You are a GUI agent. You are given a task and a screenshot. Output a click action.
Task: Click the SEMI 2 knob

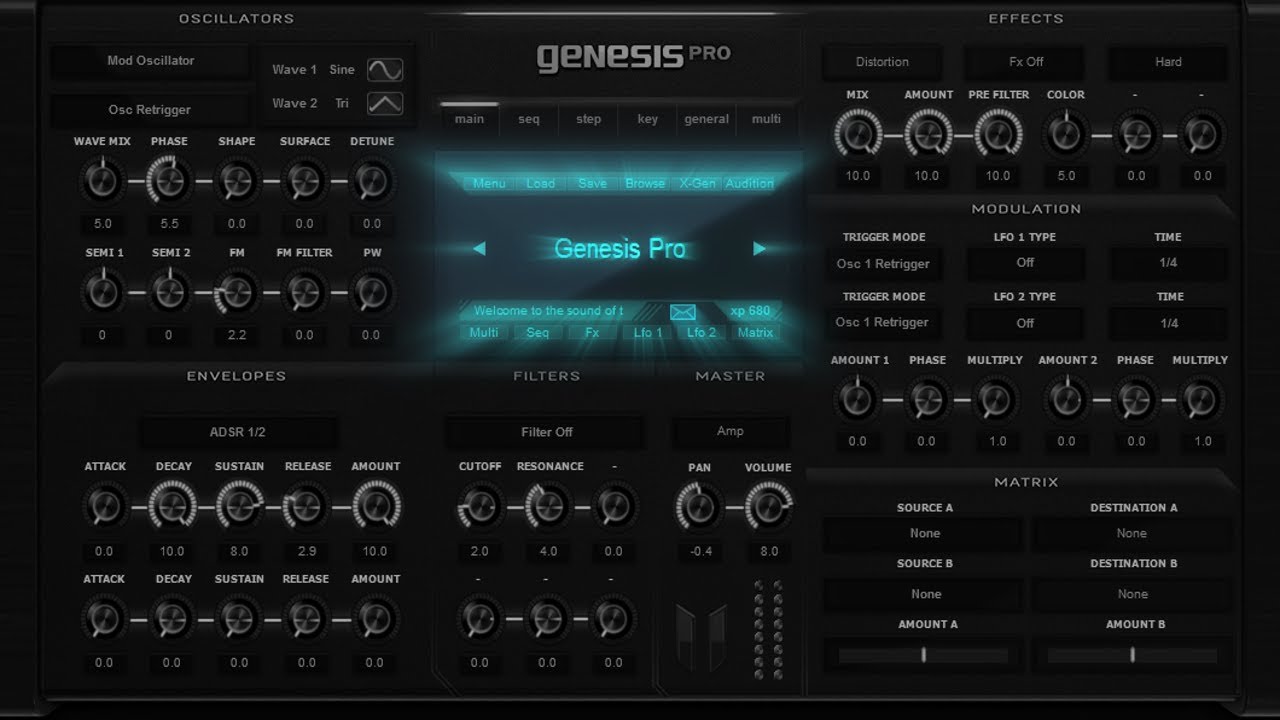coord(169,293)
